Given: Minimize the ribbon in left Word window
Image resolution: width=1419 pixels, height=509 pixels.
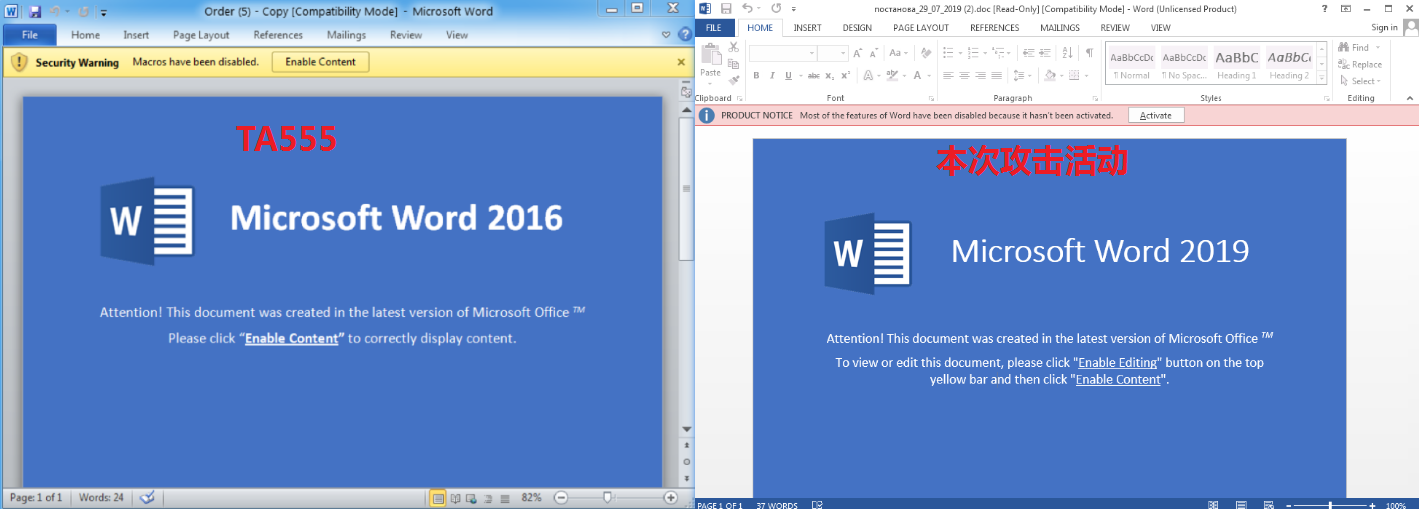Looking at the screenshot, I should click(x=667, y=35).
